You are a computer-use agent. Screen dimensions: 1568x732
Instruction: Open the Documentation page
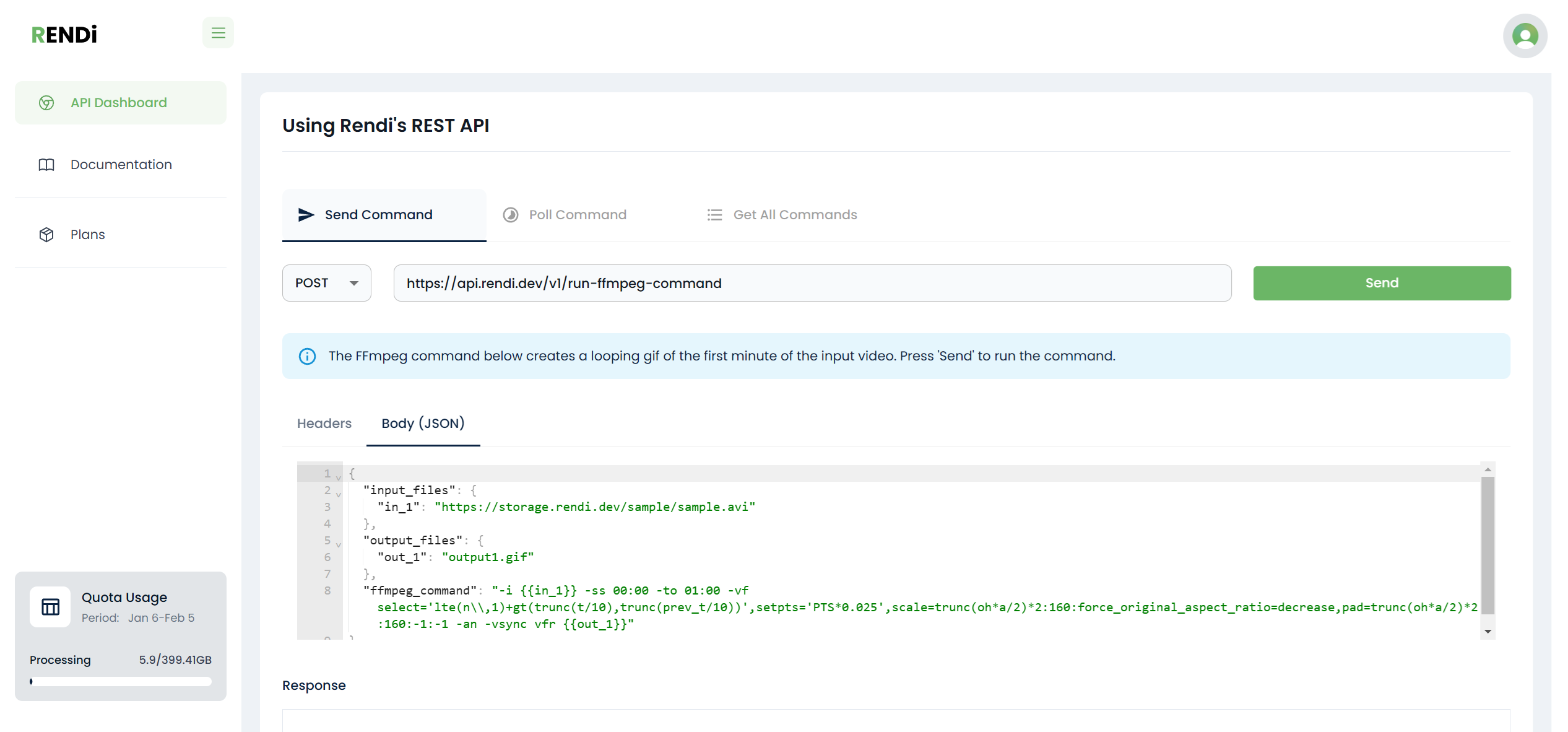121,165
